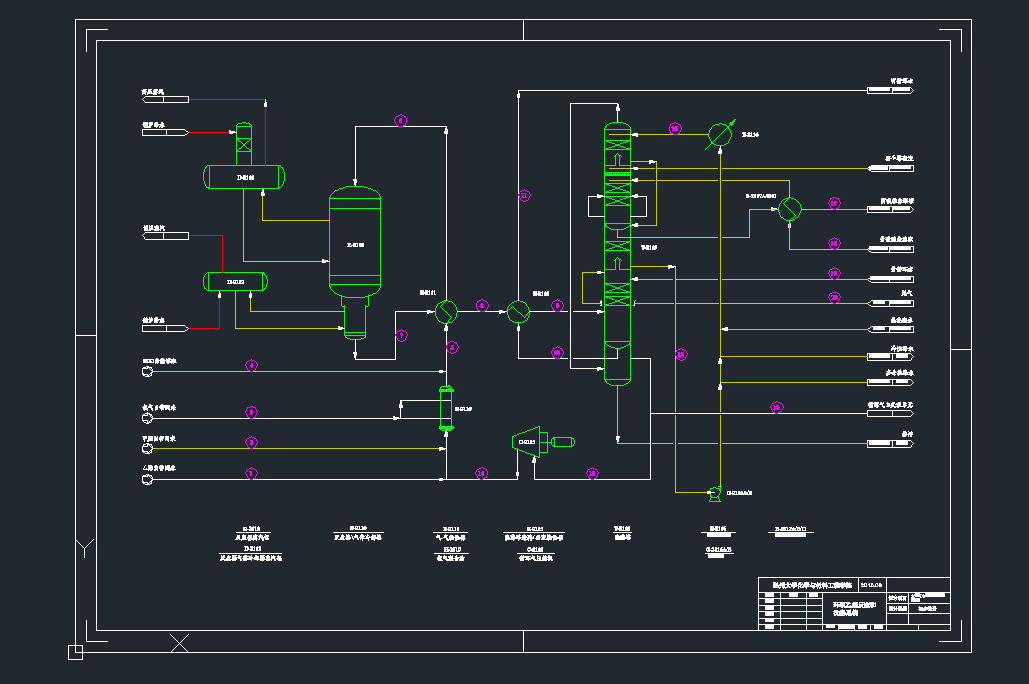Select the packed section atop the upper drum
The height and width of the screenshot is (684, 1029).
243,145
